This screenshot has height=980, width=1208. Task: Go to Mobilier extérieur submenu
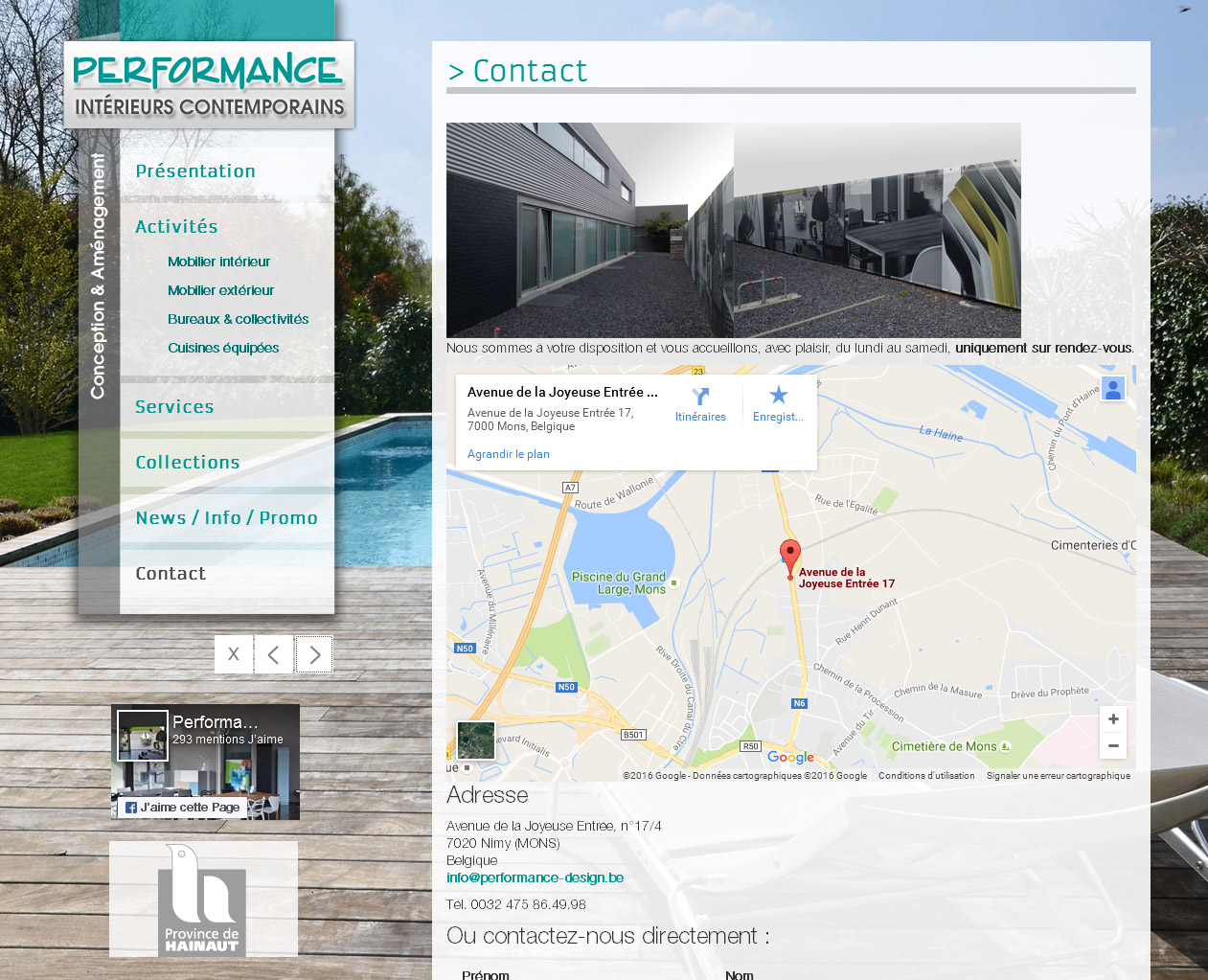[220, 290]
